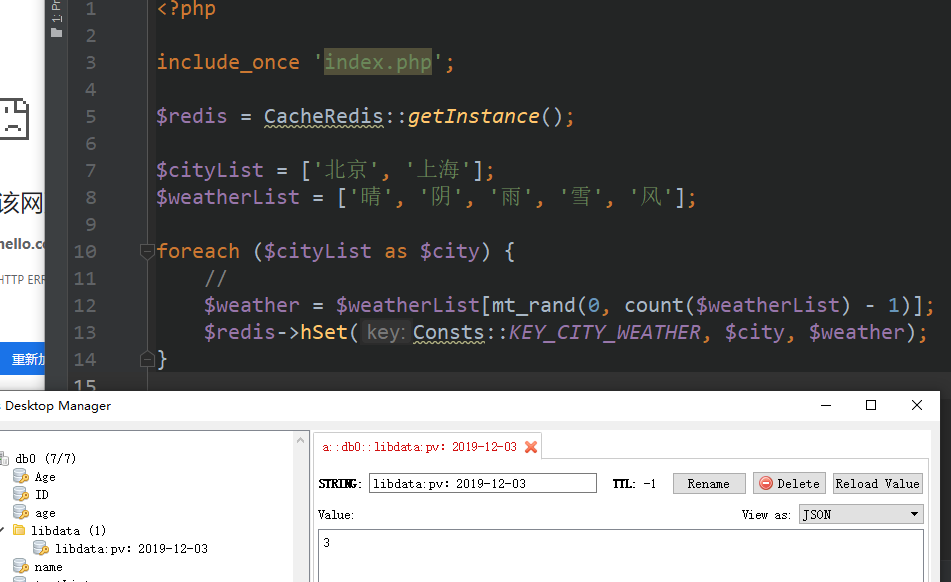Click the Delete key button
This screenshot has width=951, height=582.
click(x=790, y=483)
